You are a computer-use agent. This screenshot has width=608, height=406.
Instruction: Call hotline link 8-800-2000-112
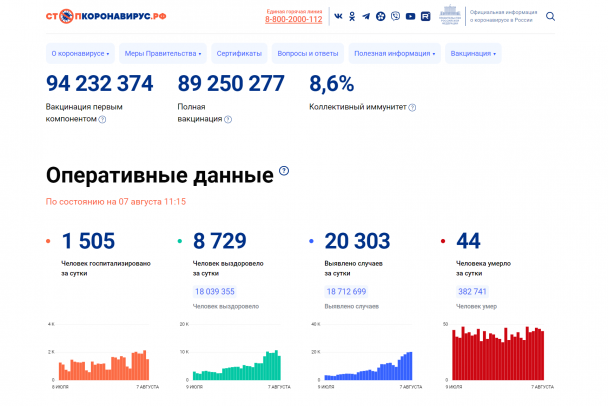click(x=294, y=19)
